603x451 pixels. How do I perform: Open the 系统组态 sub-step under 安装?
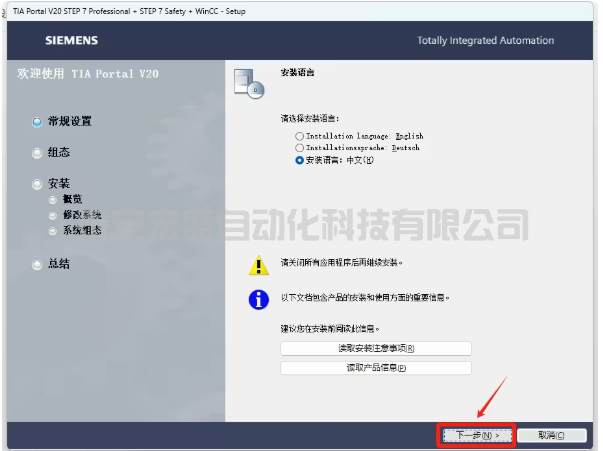(x=81, y=231)
